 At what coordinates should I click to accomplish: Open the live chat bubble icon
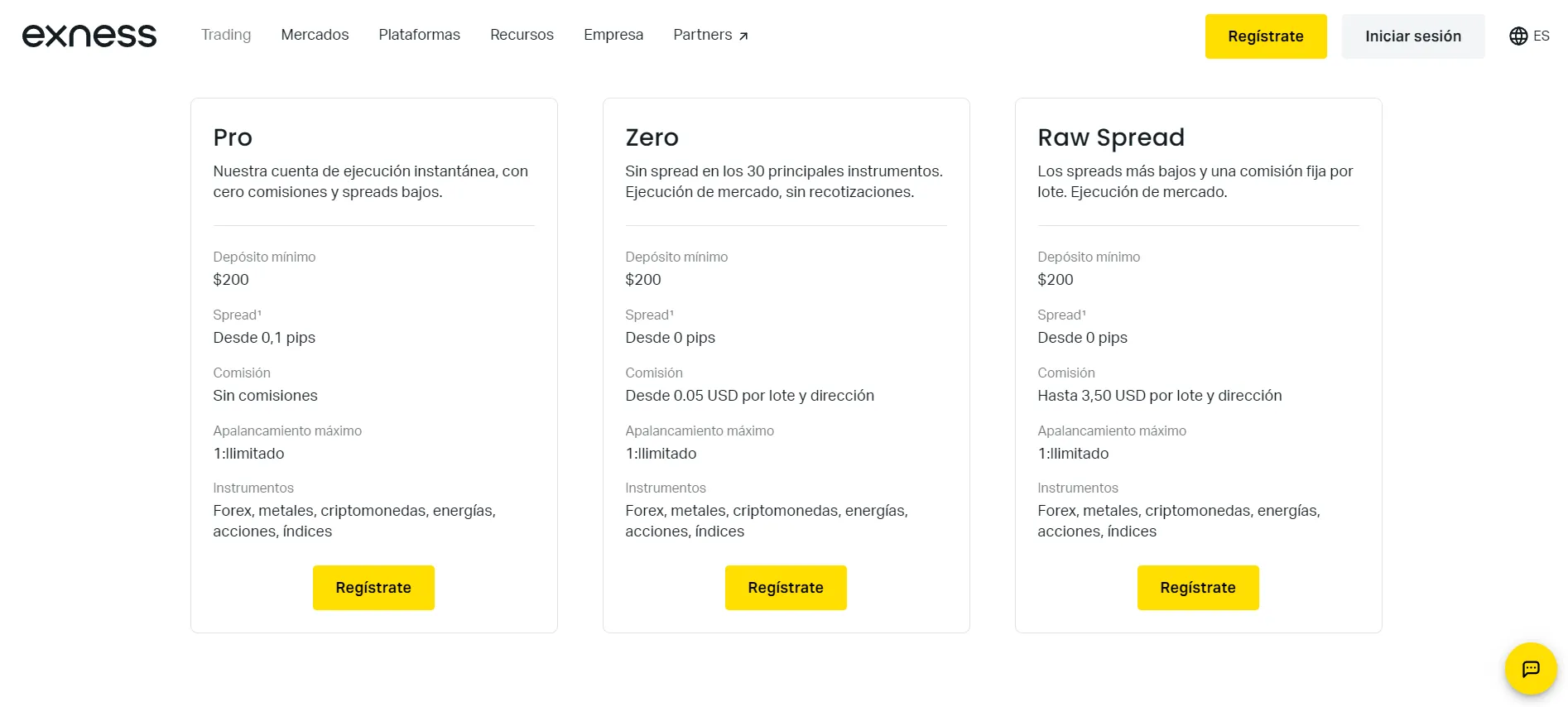coord(1531,669)
